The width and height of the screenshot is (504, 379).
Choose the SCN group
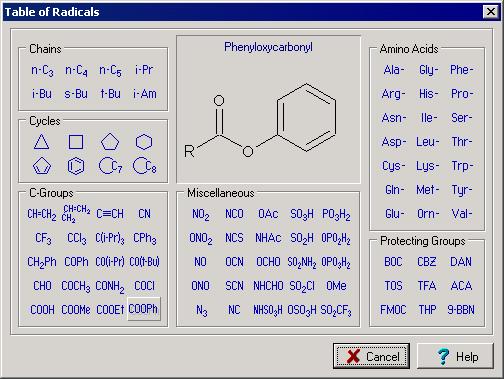coord(234,286)
